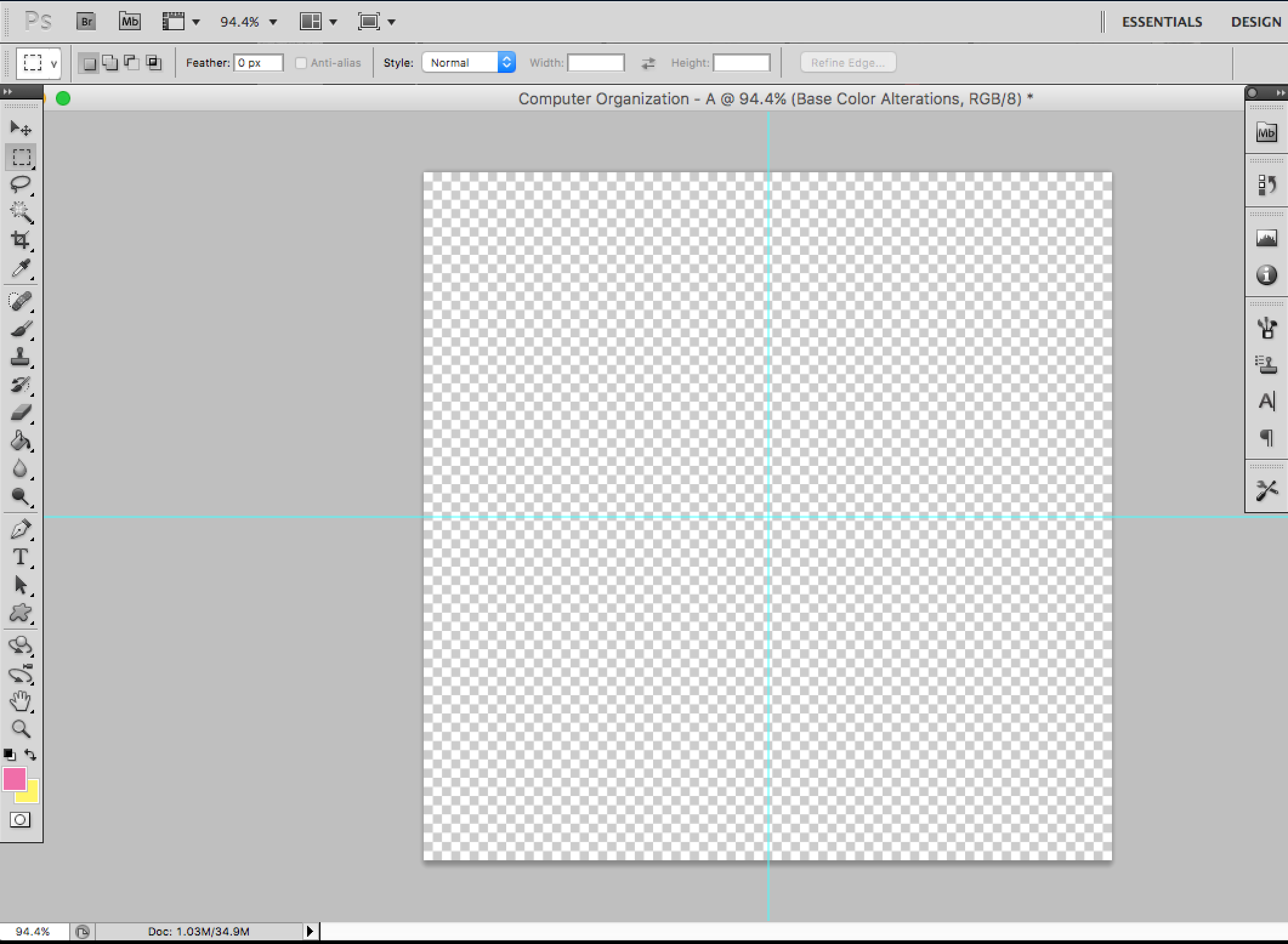The width and height of the screenshot is (1288, 944).
Task: Select the Lasso tool
Action: click(21, 184)
